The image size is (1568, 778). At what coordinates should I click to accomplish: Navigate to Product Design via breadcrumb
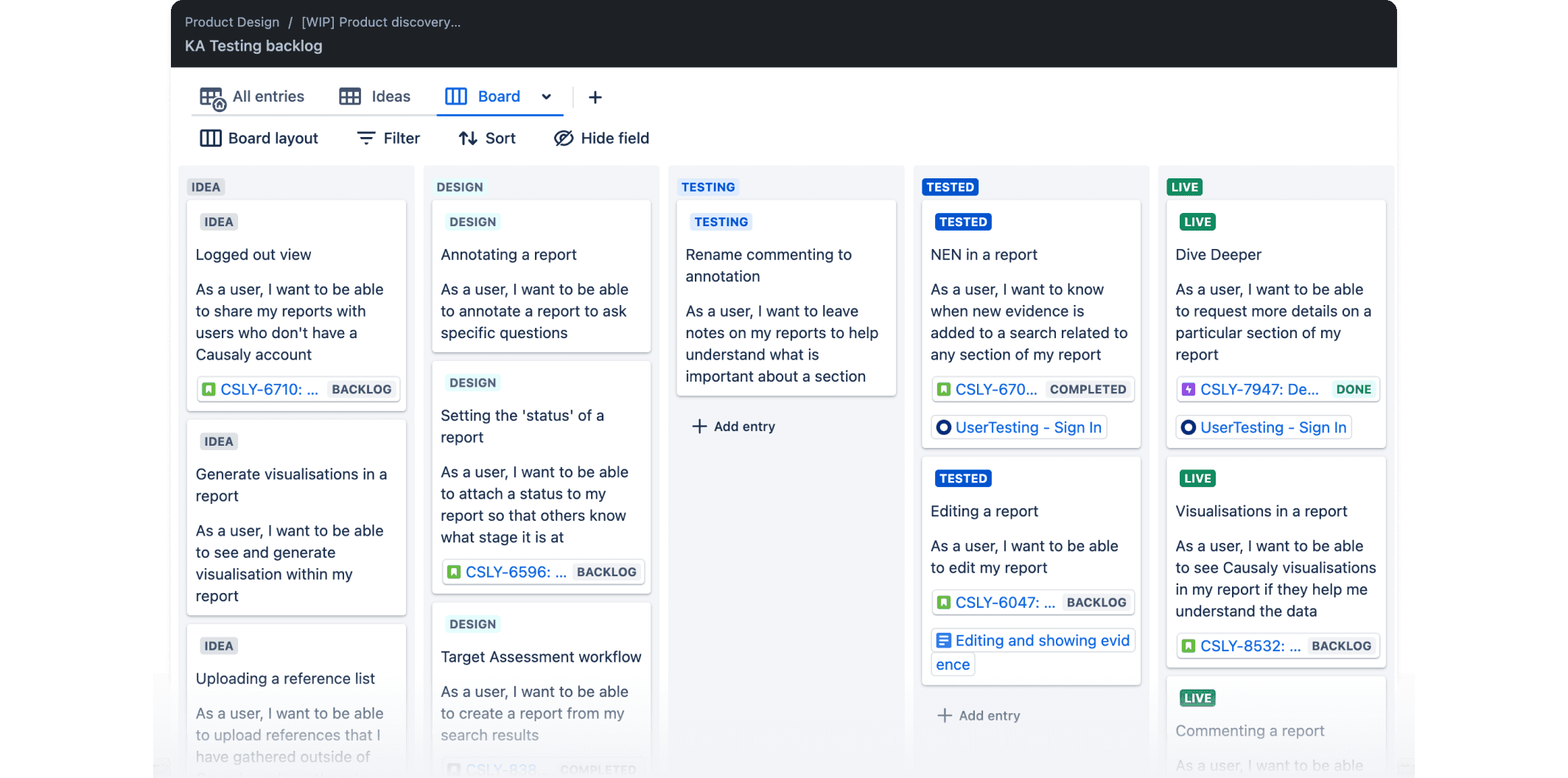pyautogui.click(x=232, y=22)
